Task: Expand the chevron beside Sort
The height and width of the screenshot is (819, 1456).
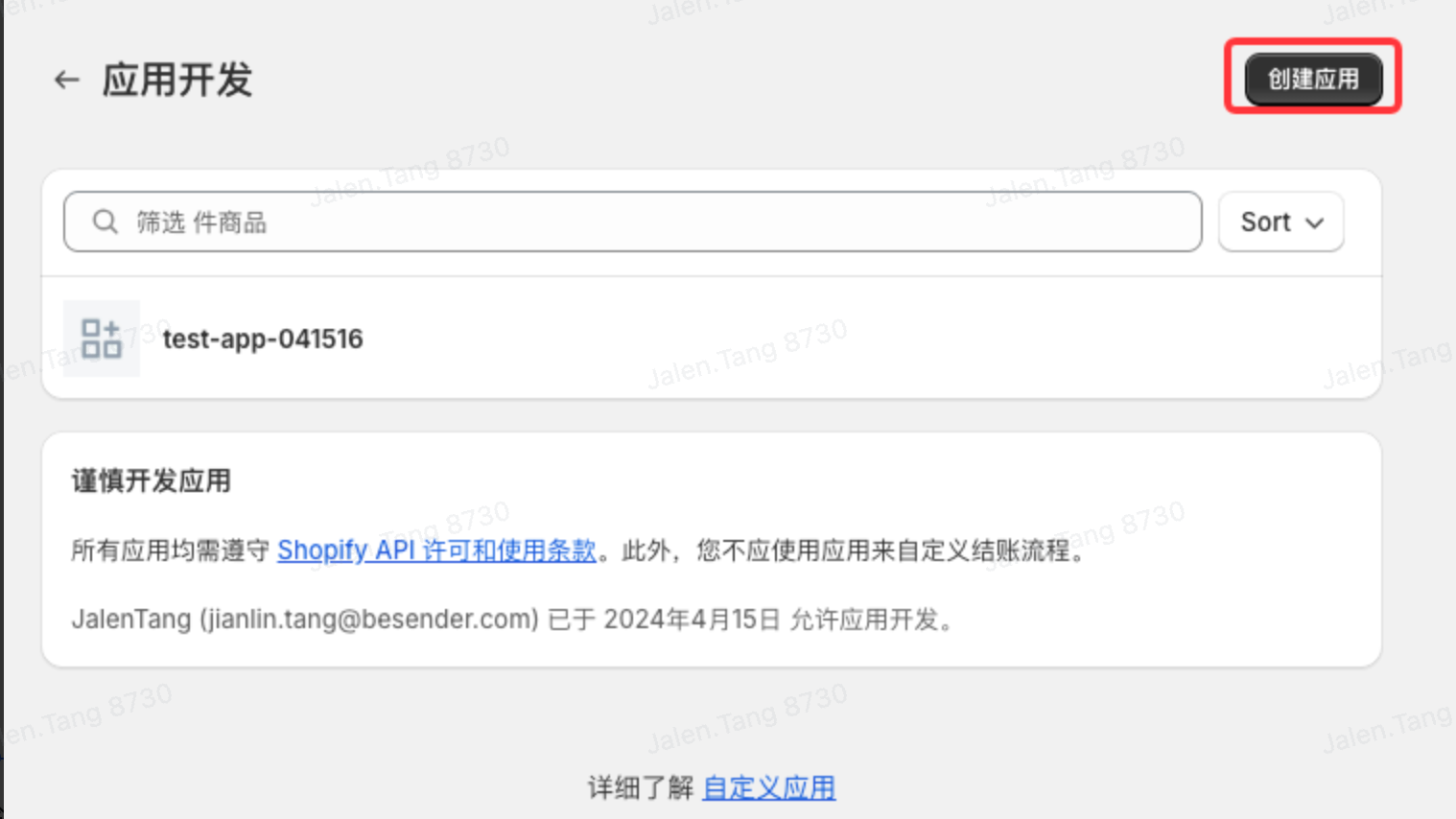Action: [x=1315, y=222]
